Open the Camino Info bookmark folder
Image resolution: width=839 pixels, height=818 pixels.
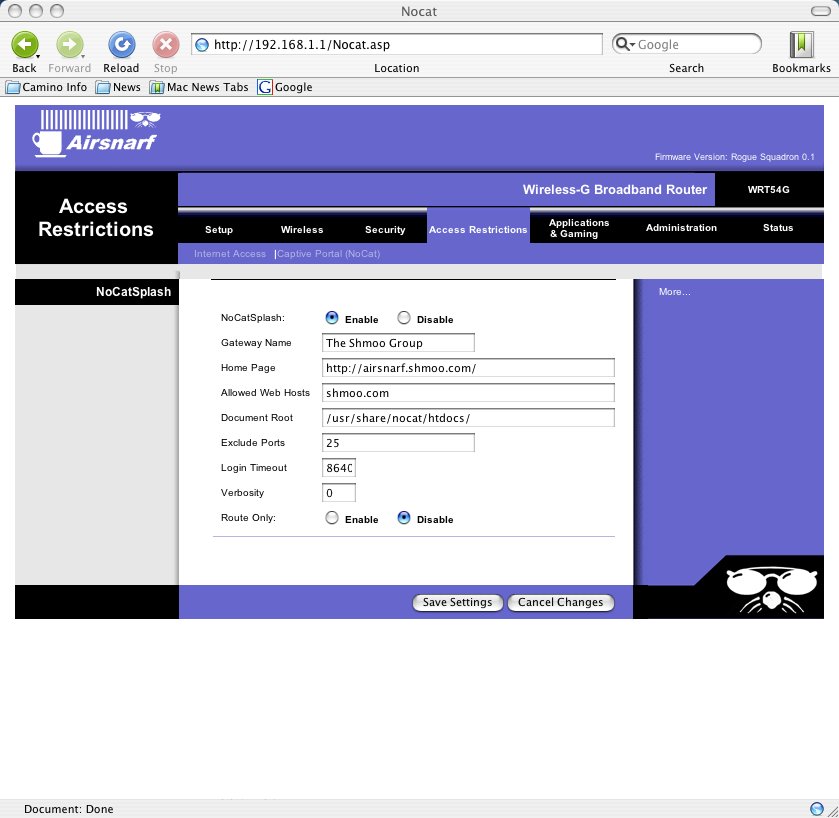(x=47, y=87)
